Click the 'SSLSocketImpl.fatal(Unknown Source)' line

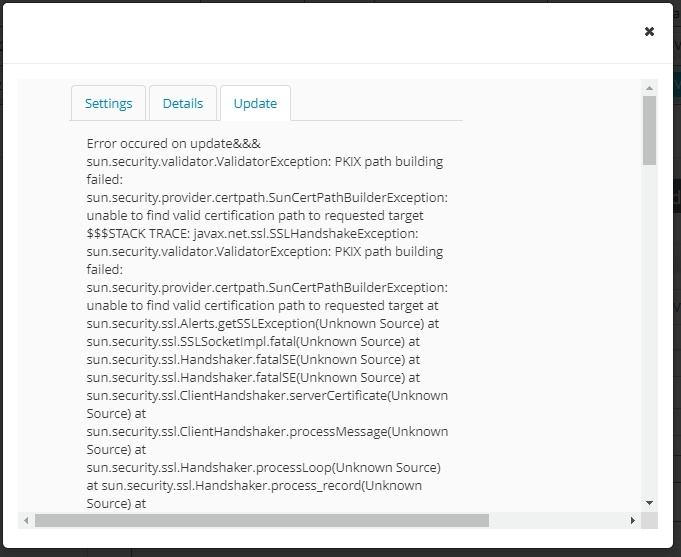[x=254, y=341]
